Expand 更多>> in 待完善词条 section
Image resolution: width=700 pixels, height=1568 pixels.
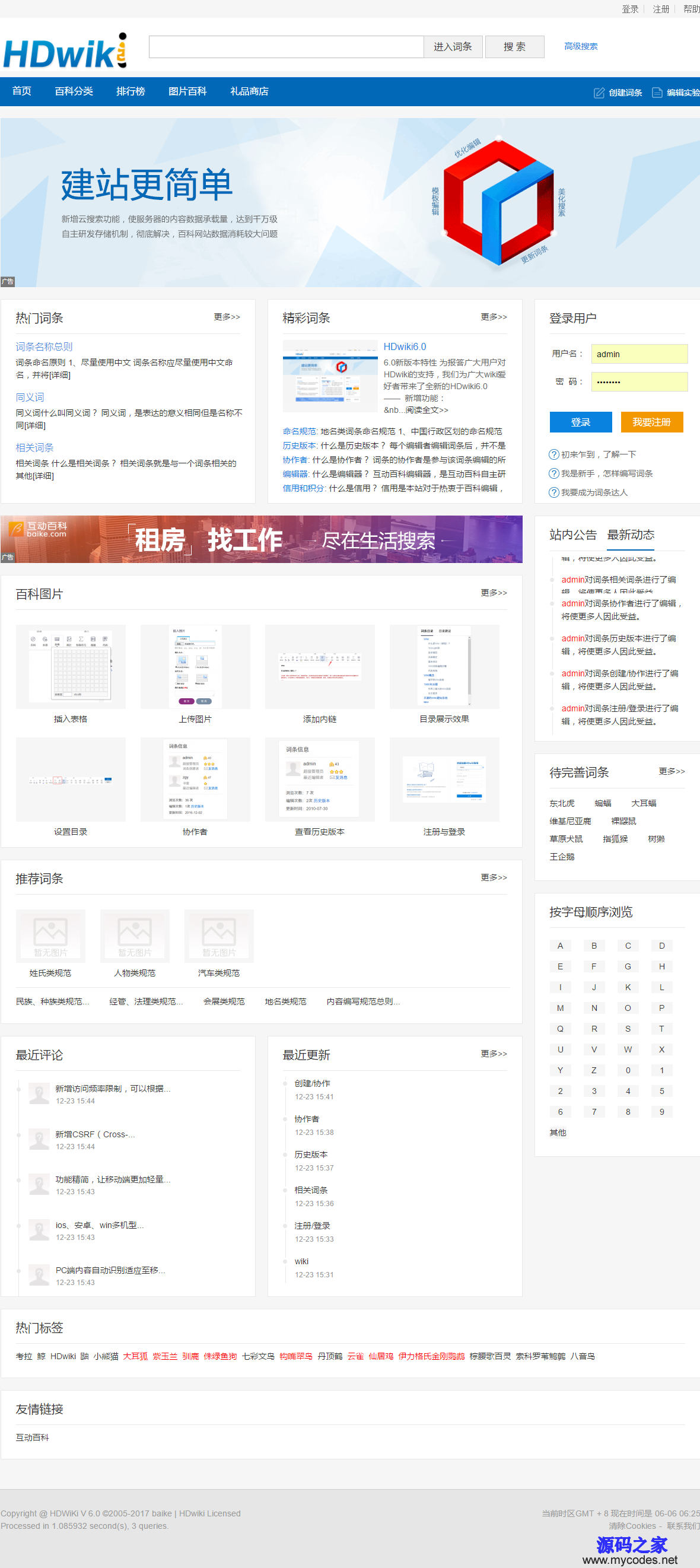click(672, 771)
